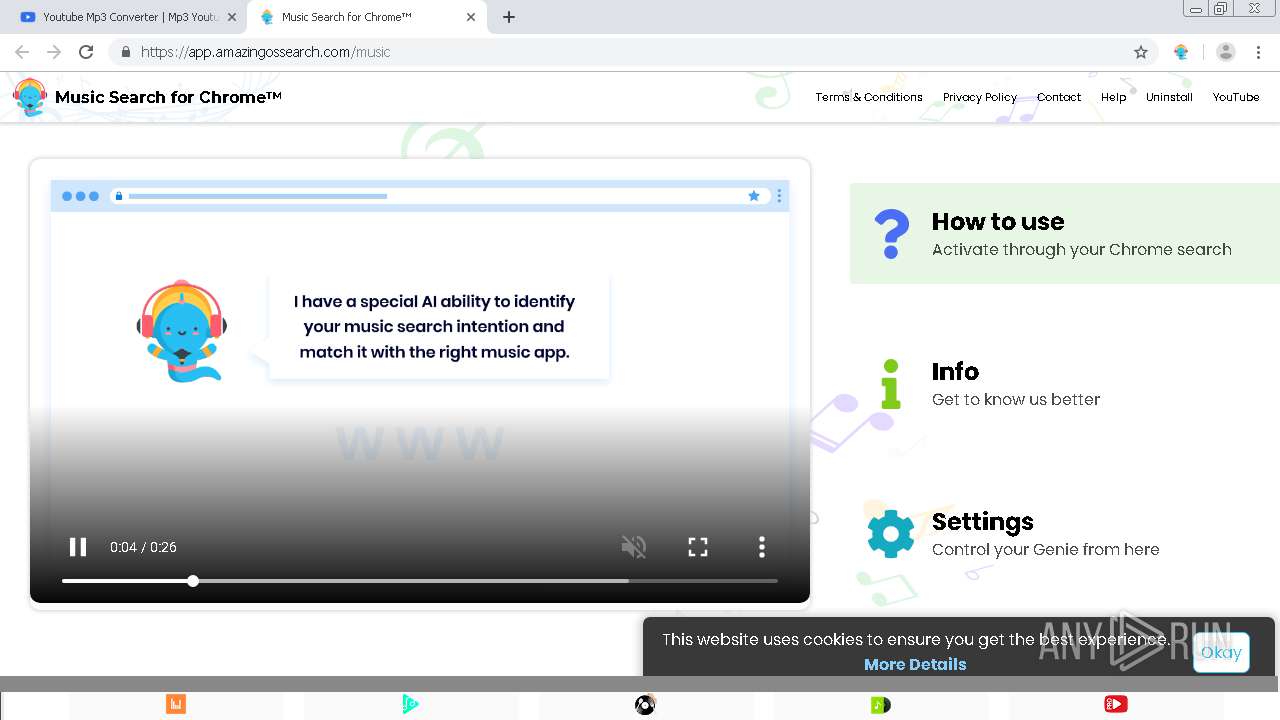1280x720 pixels.
Task: Reload the current page
Action: (86, 52)
